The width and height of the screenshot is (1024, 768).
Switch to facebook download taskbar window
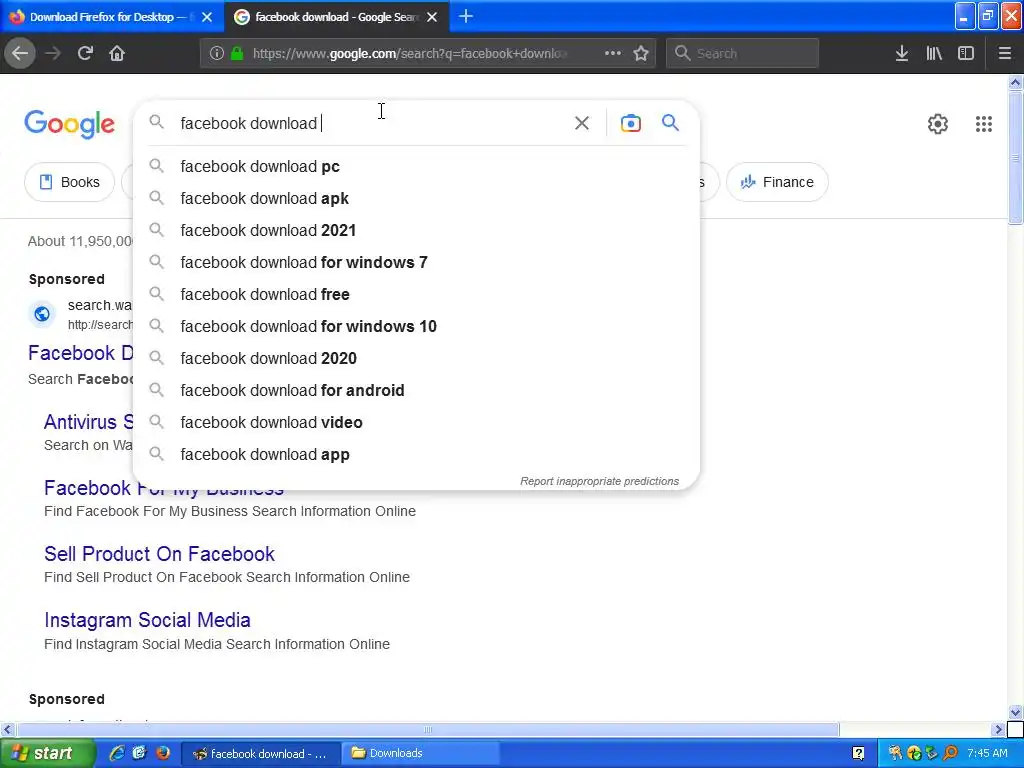260,753
